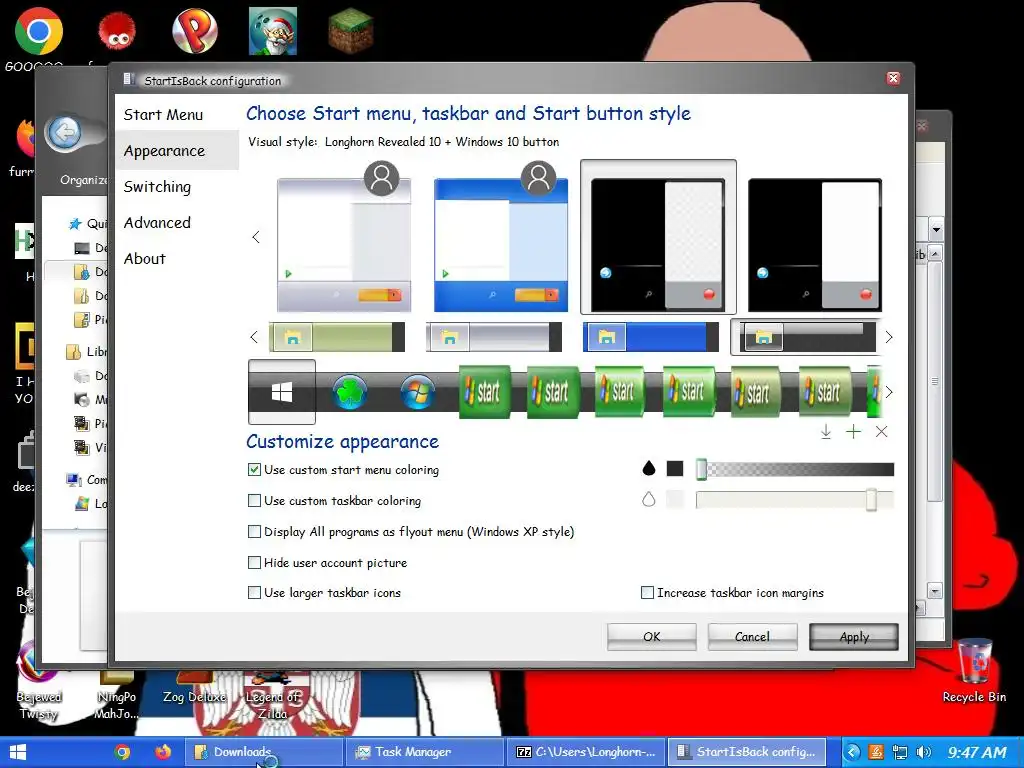1024x768 pixels.
Task: Open the network tray icon
Action: click(900, 752)
